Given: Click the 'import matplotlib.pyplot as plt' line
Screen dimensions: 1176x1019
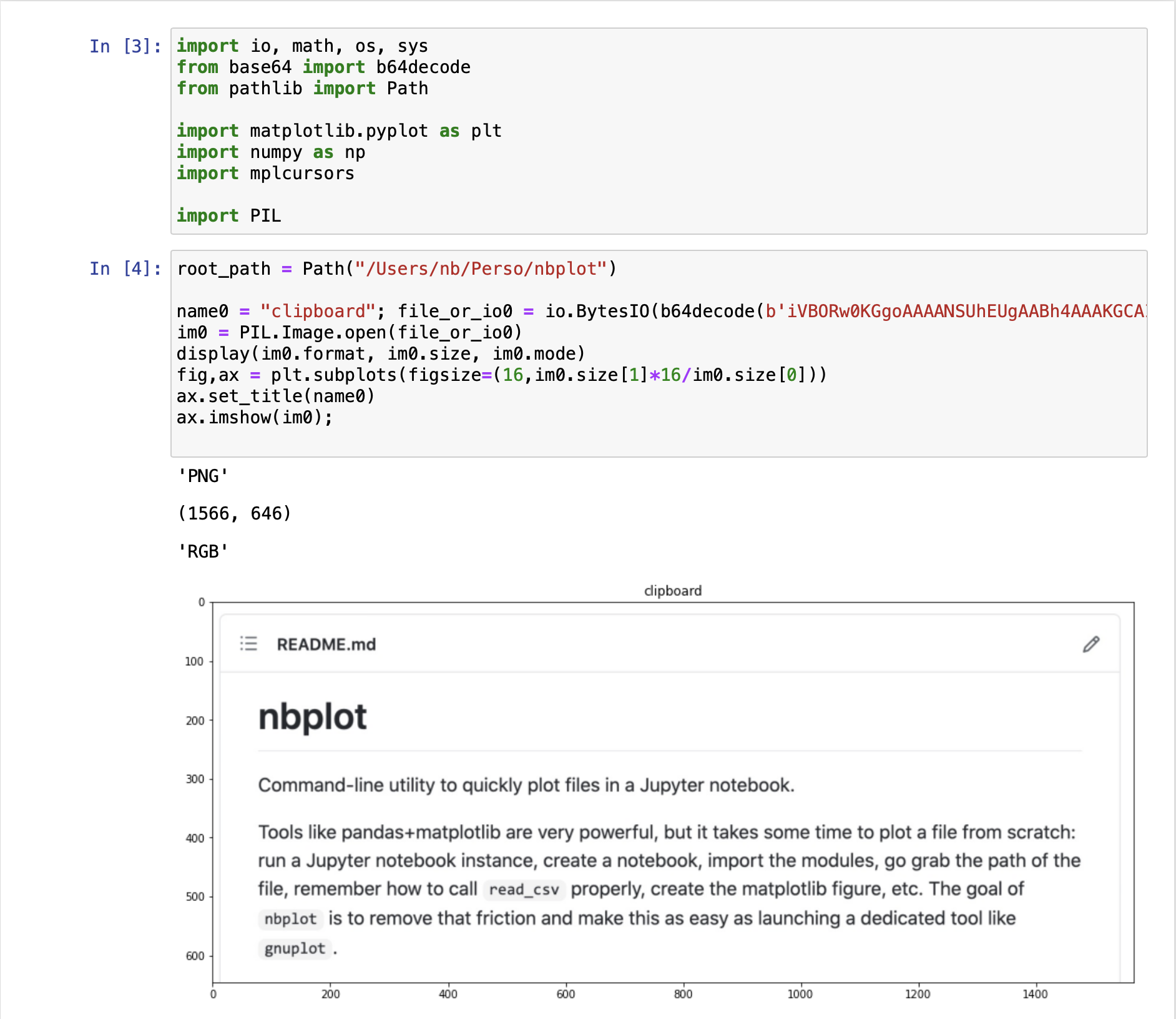Looking at the screenshot, I should click(339, 131).
